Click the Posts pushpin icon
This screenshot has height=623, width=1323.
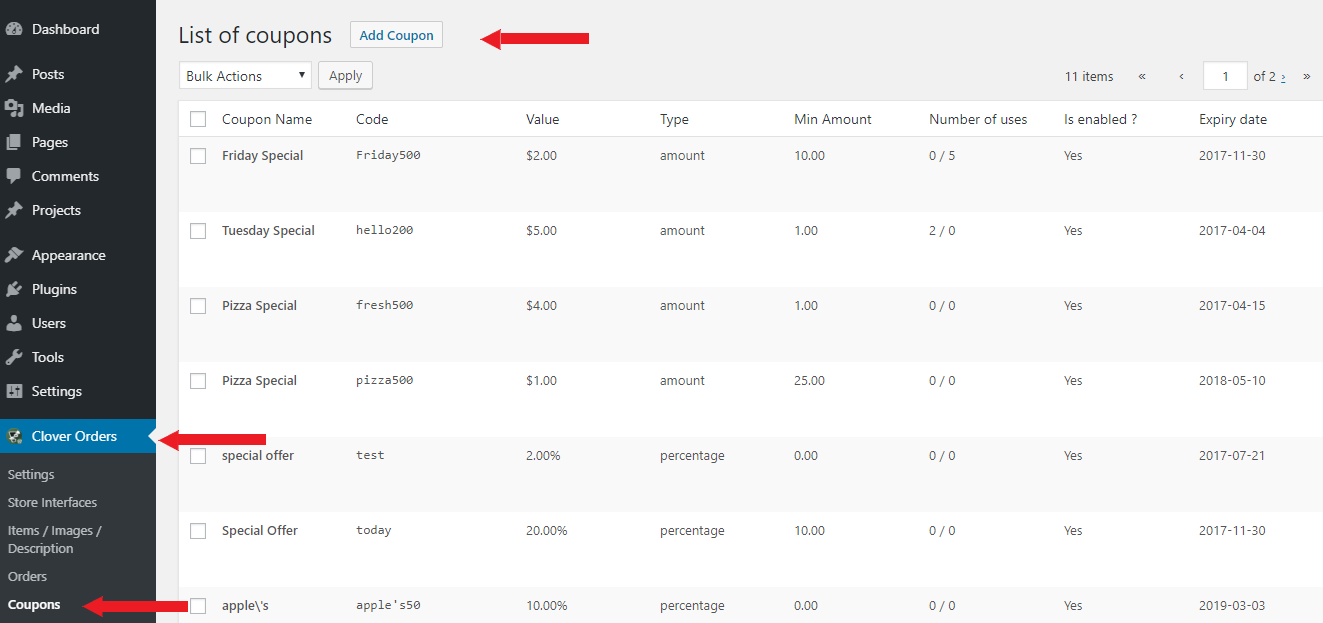[14, 74]
